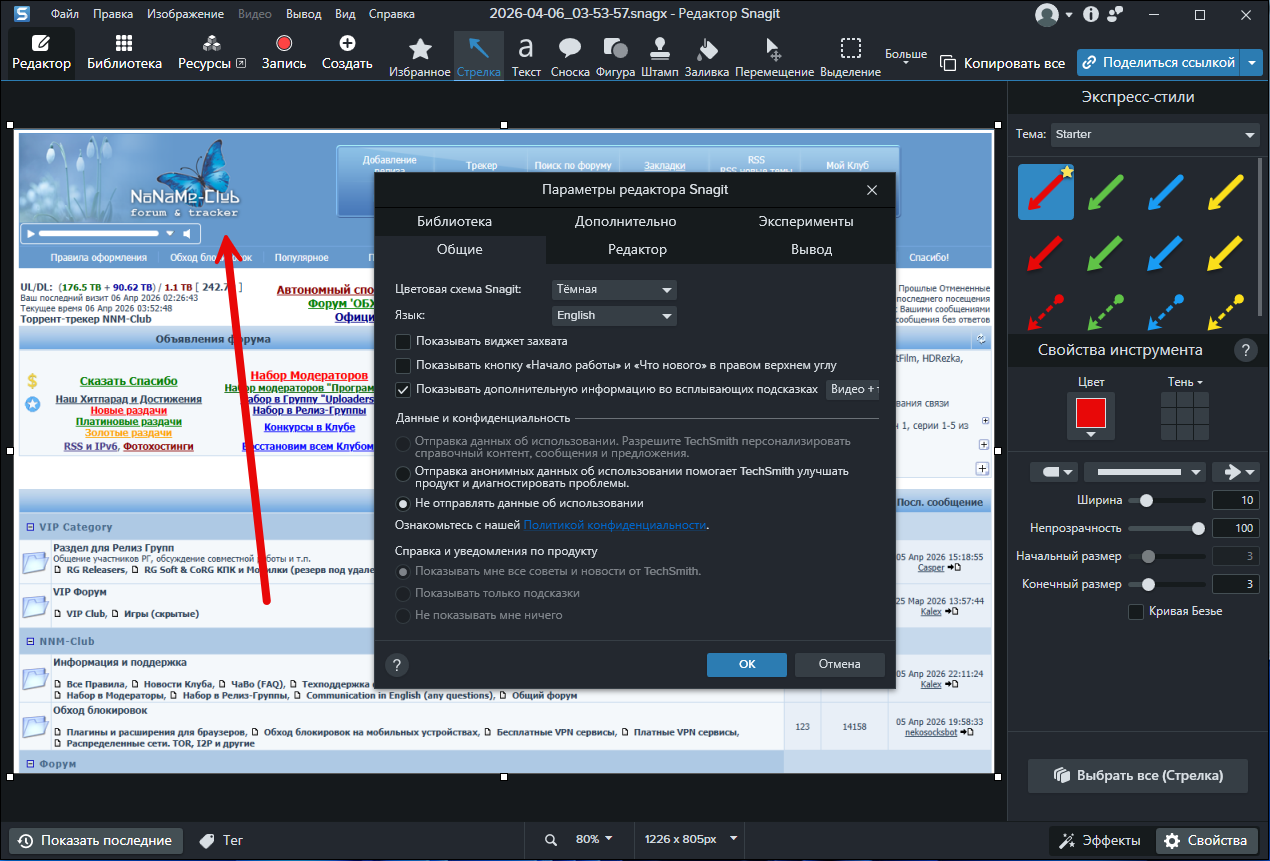
Task: Open the Editor (Редактор) view
Action: (42, 53)
